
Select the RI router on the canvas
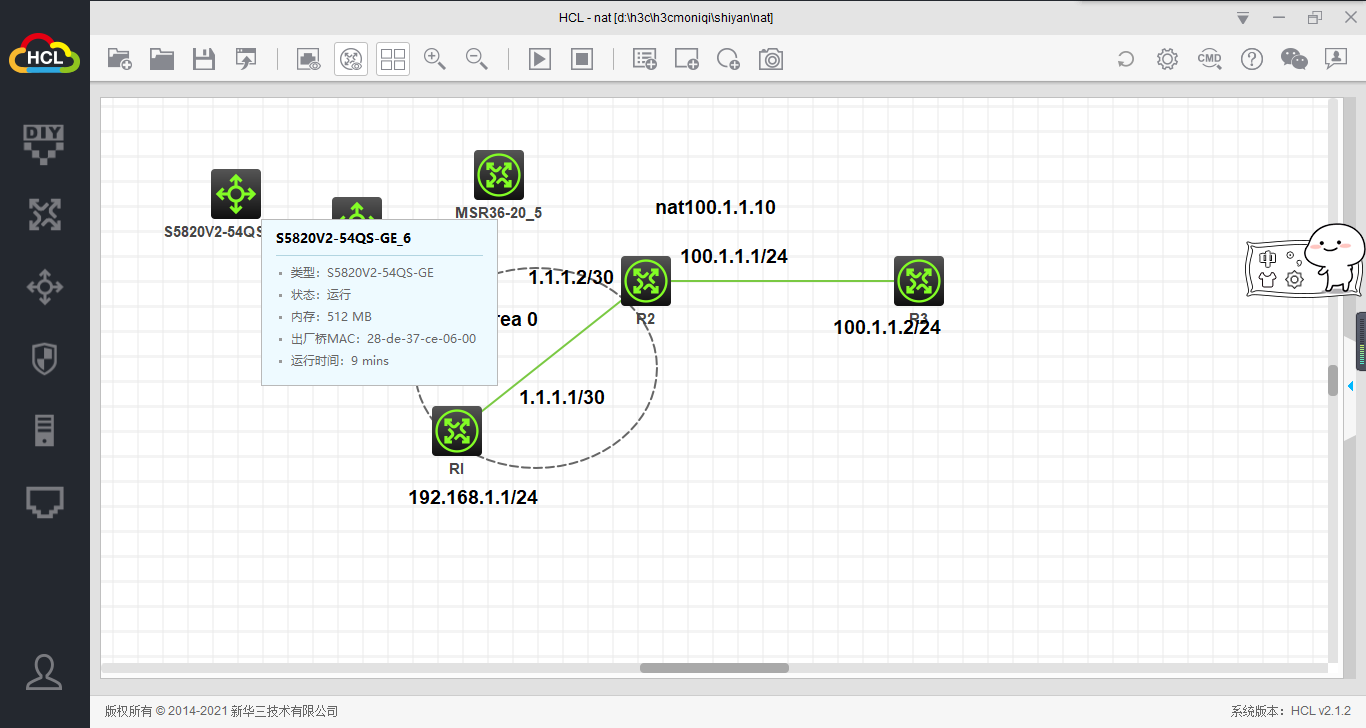click(457, 431)
